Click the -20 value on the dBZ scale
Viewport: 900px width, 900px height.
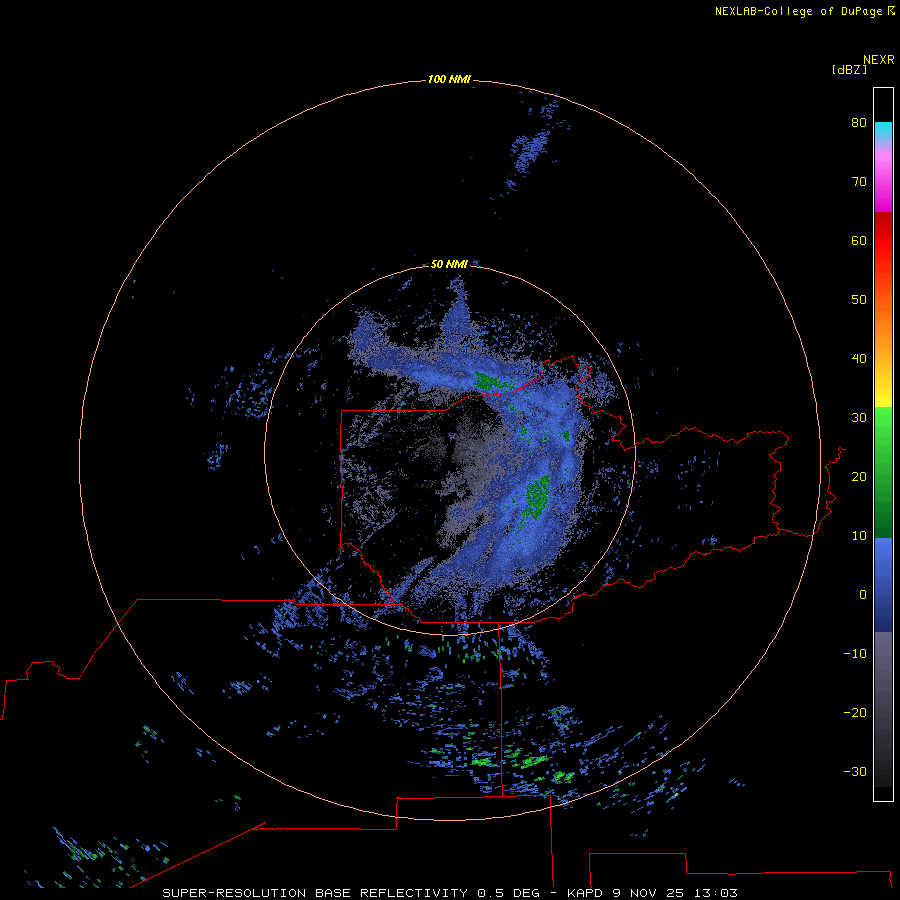coord(855,712)
